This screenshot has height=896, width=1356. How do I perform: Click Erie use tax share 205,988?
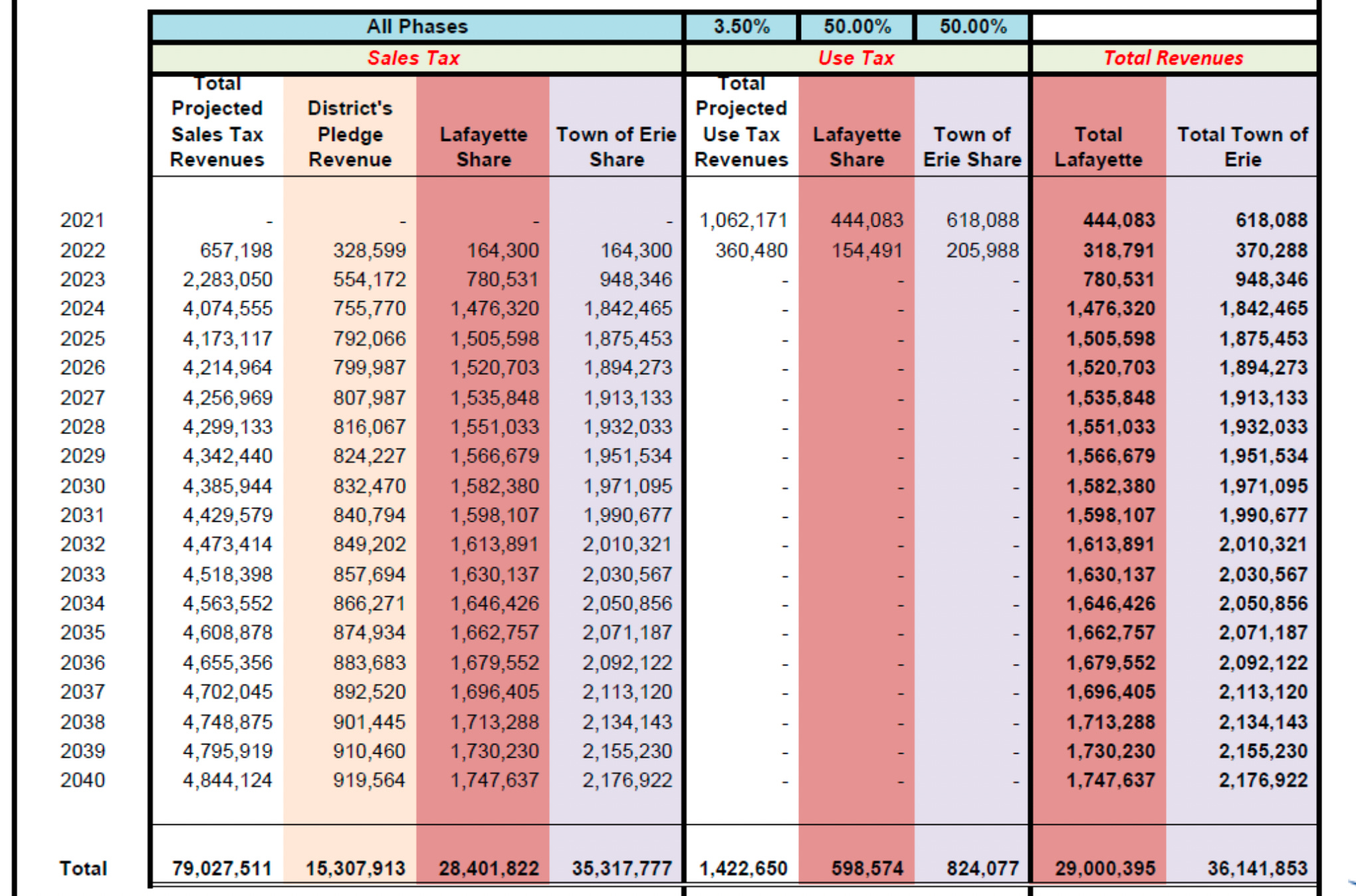coord(982,251)
